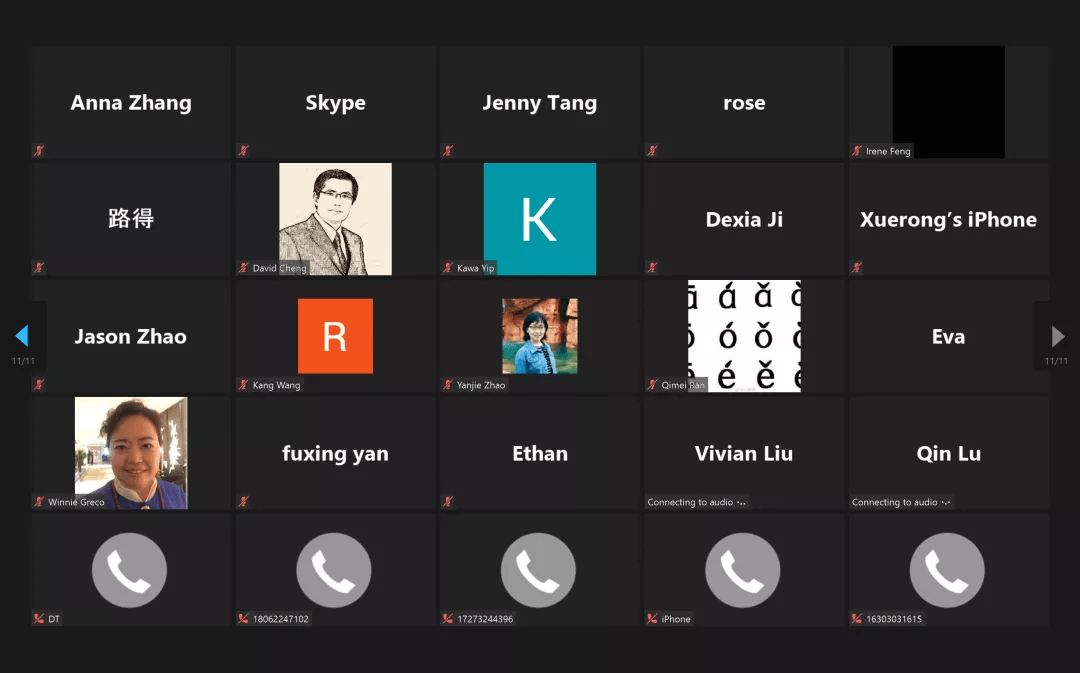Click the 16303031615 caller label
This screenshot has width=1080, height=673.
[x=894, y=619]
